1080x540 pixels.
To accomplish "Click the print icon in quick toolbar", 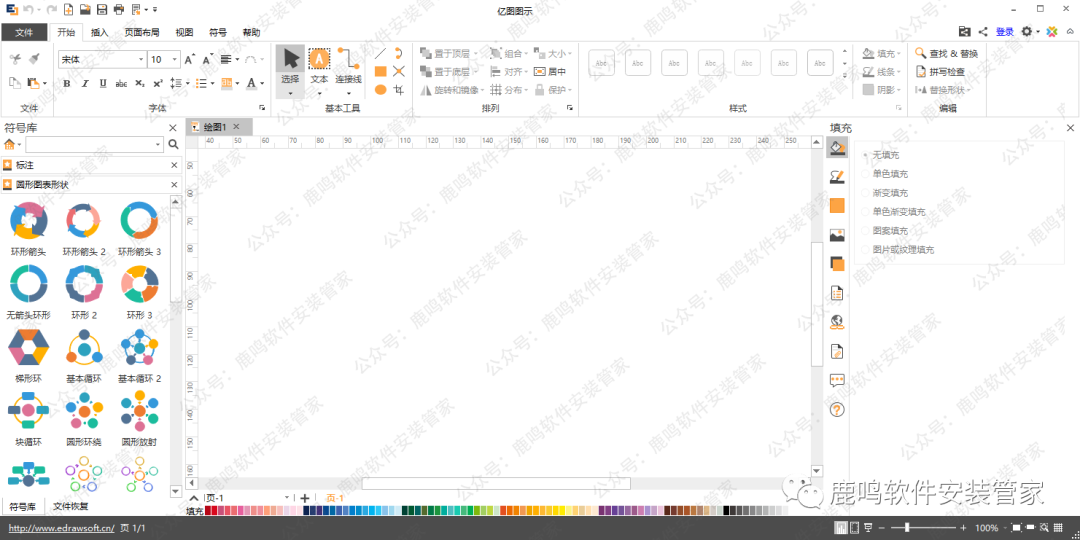I will [x=119, y=9].
